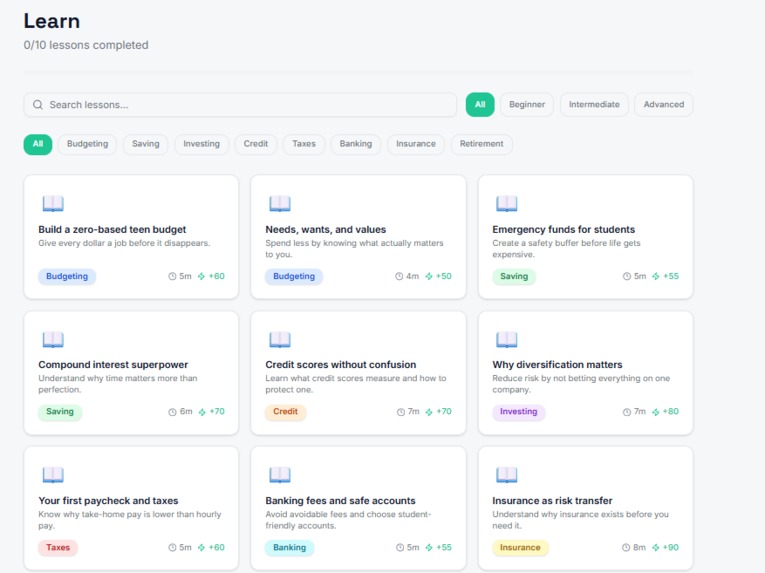Viewport: 765px width, 573px height.
Task: Click clock icon on Credit scores card
Action: (x=401, y=412)
